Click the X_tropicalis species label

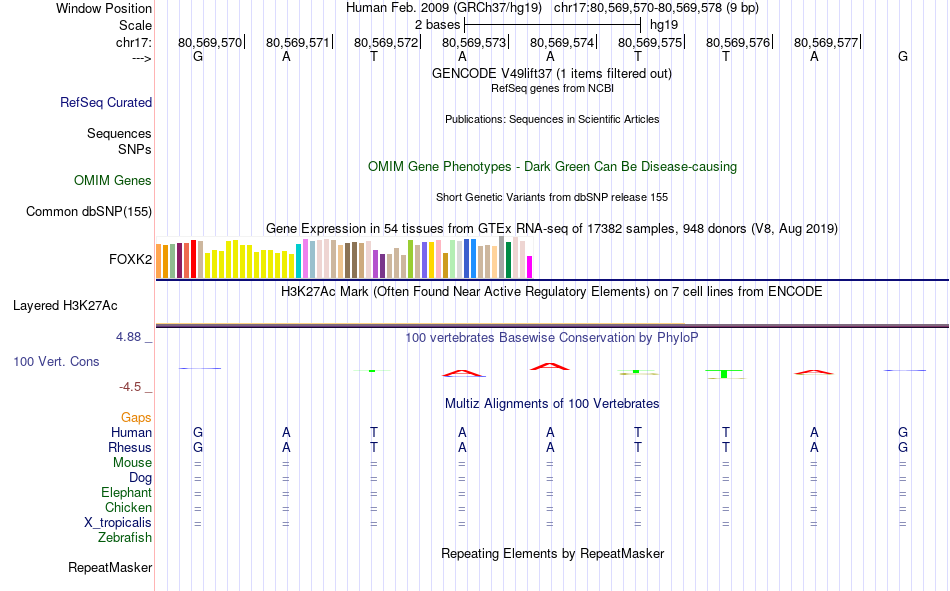pyautogui.click(x=118, y=523)
